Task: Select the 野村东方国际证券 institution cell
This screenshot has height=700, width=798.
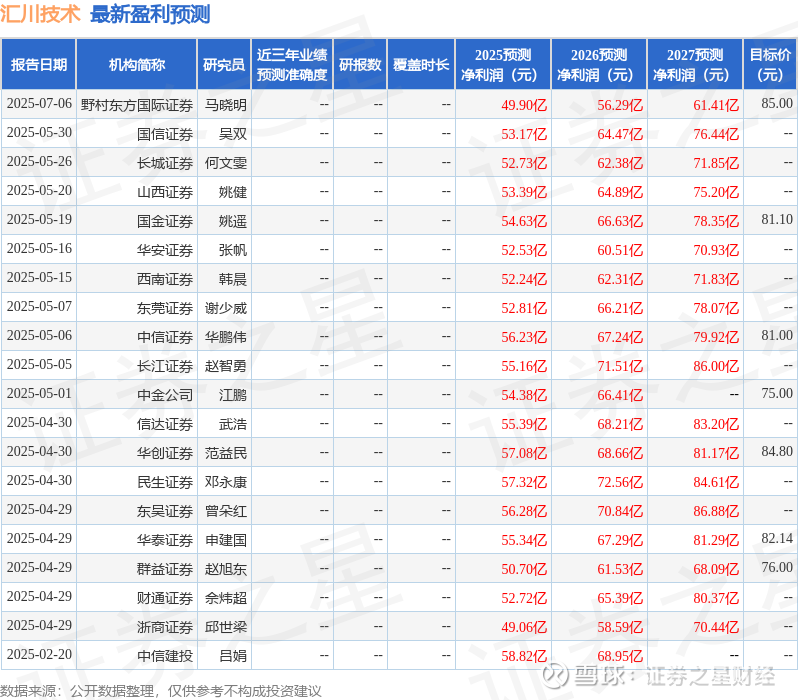Action: pos(136,105)
